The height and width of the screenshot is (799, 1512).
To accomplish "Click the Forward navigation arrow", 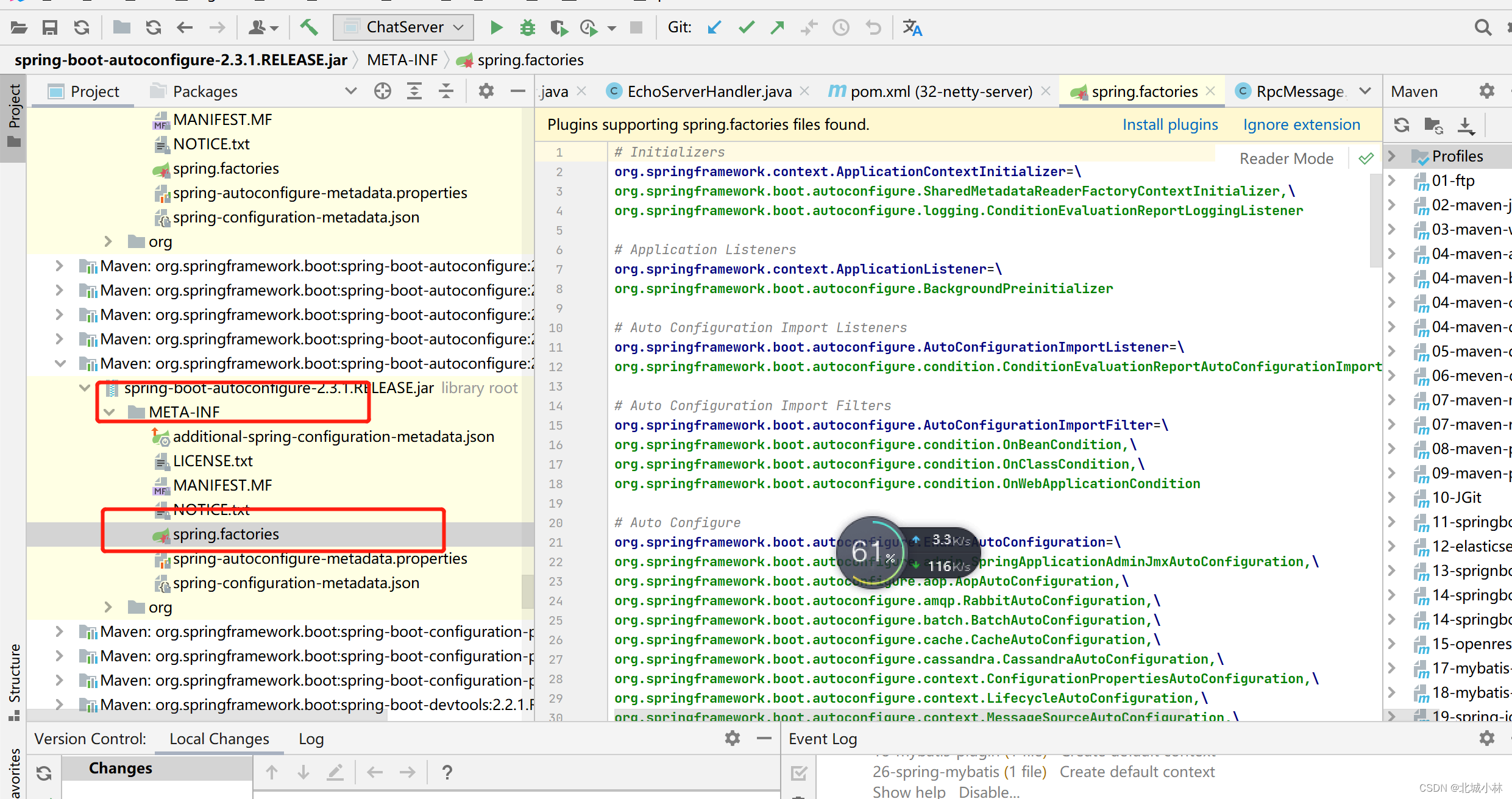I will (217, 27).
